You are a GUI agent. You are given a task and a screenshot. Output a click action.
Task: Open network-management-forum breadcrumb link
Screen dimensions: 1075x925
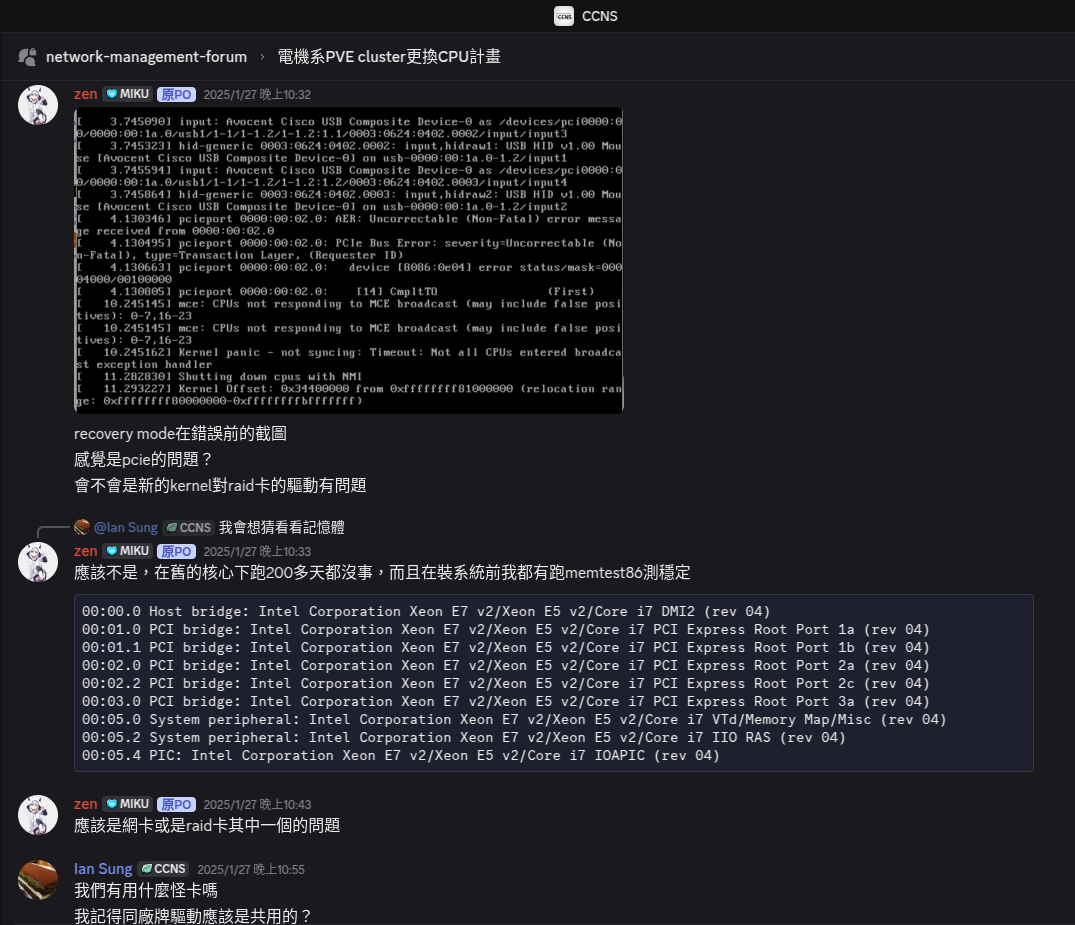[x=146, y=56]
